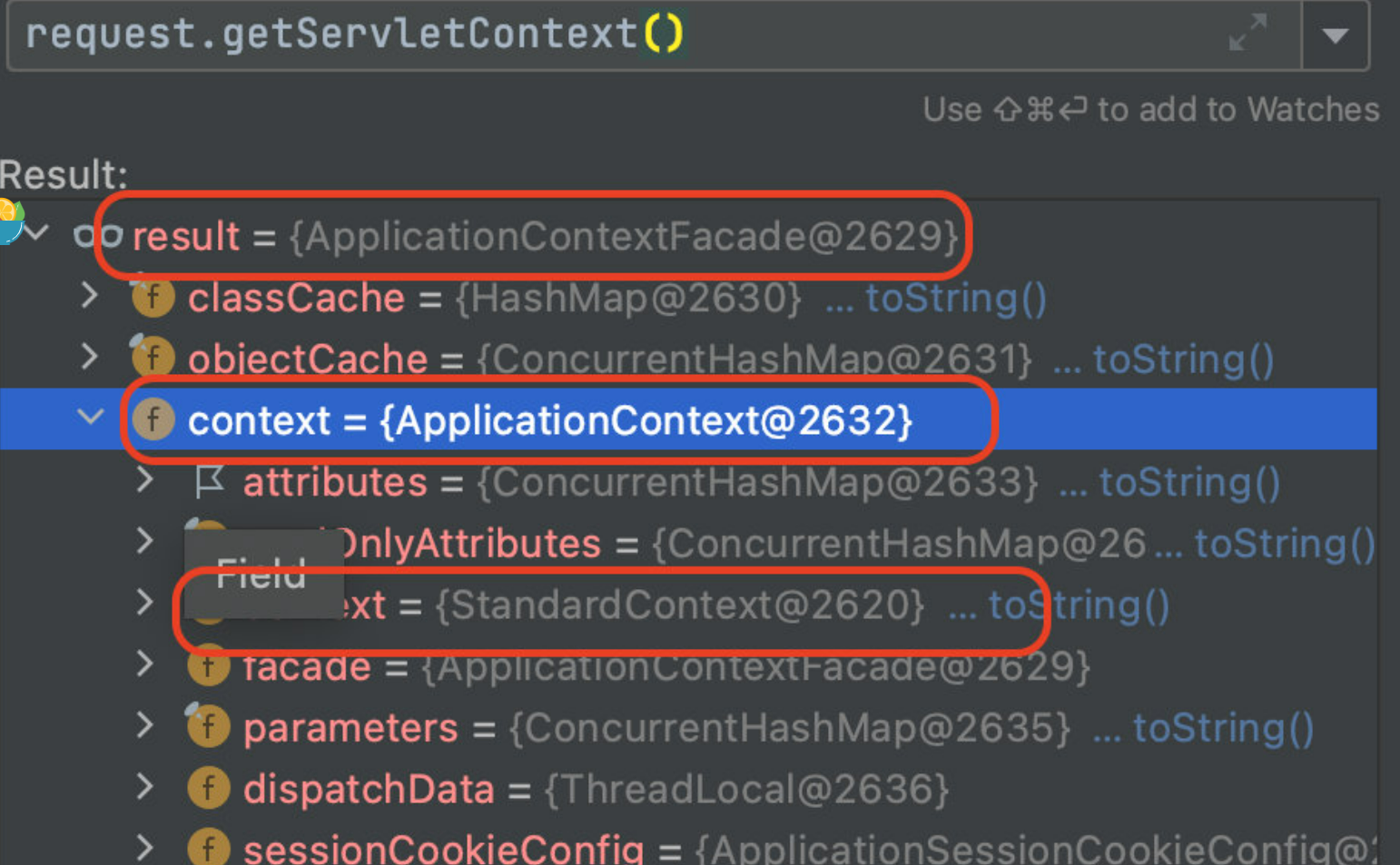Collapse the context ApplicationContext node
1400x865 pixels.
[90, 418]
